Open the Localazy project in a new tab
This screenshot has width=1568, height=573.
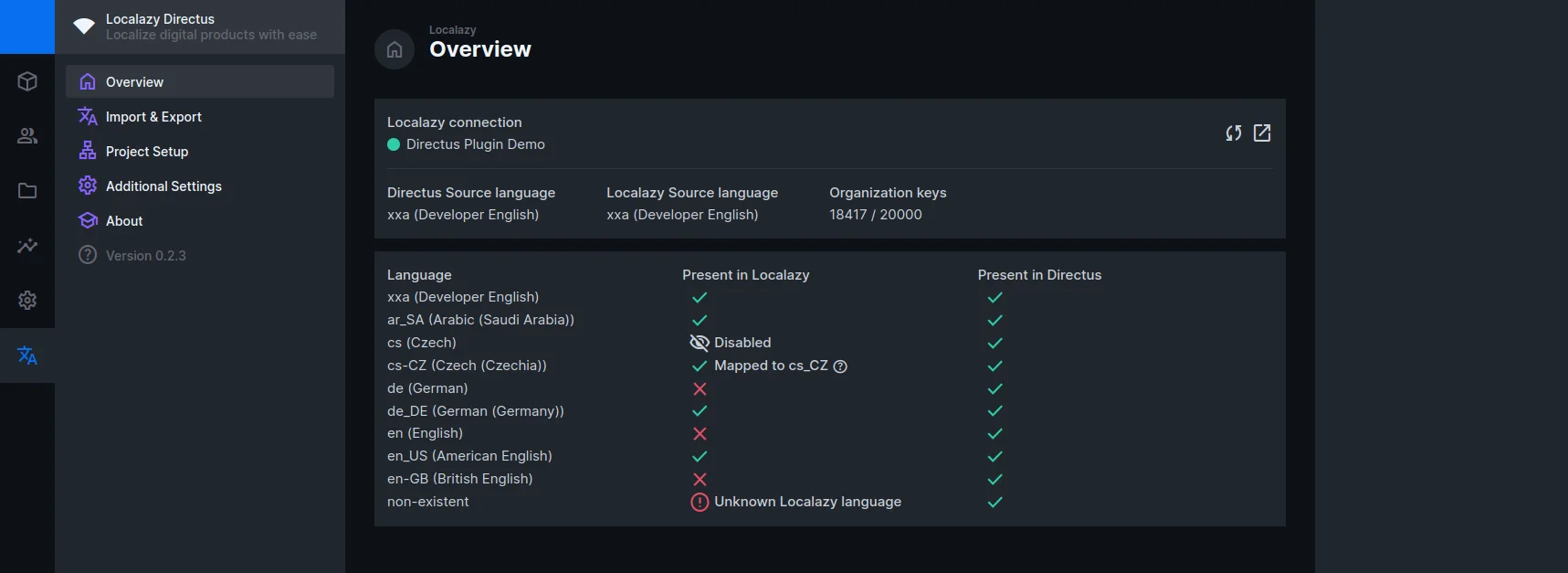(x=1262, y=133)
